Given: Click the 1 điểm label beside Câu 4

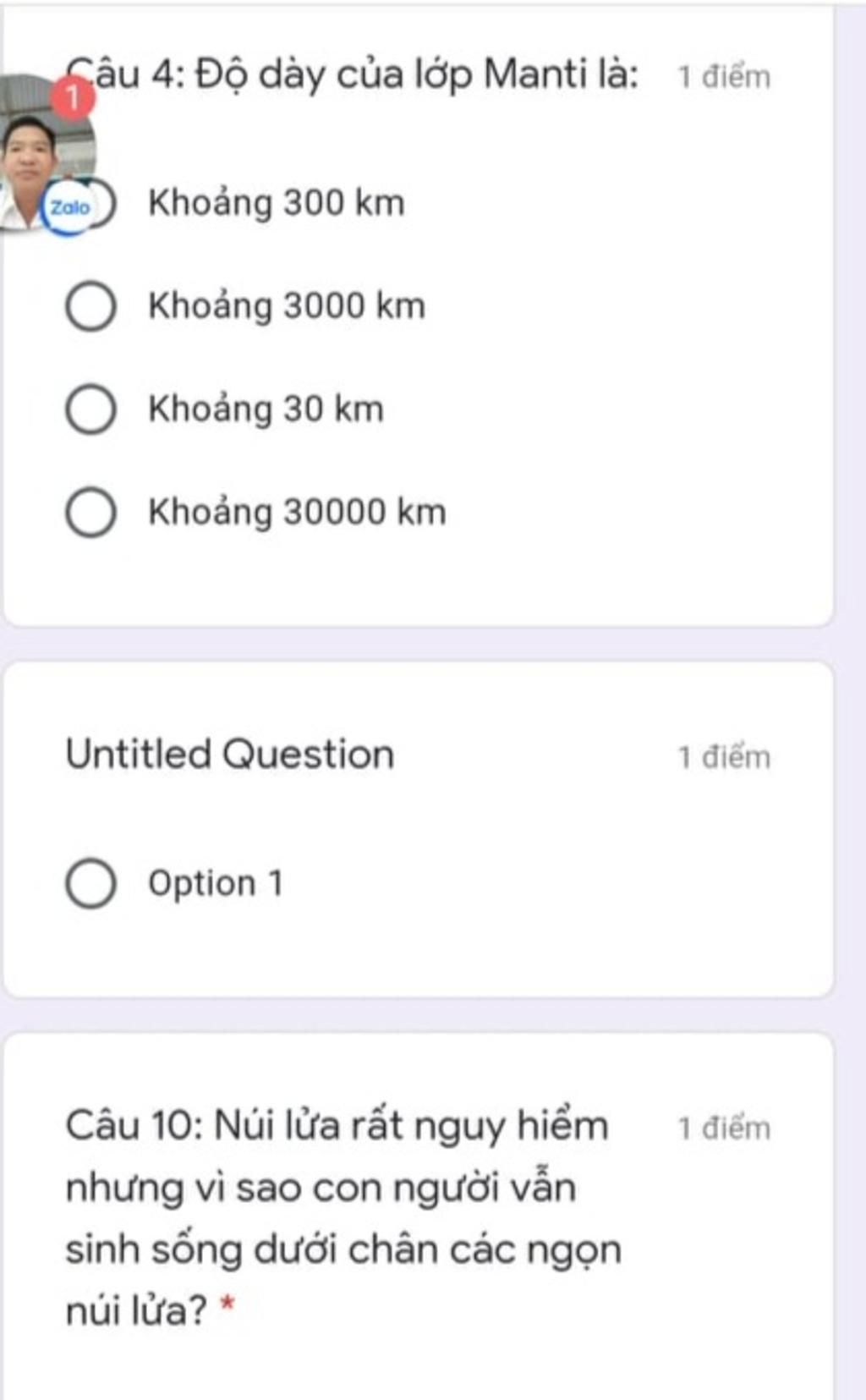Looking at the screenshot, I should pyautogui.click(x=725, y=77).
